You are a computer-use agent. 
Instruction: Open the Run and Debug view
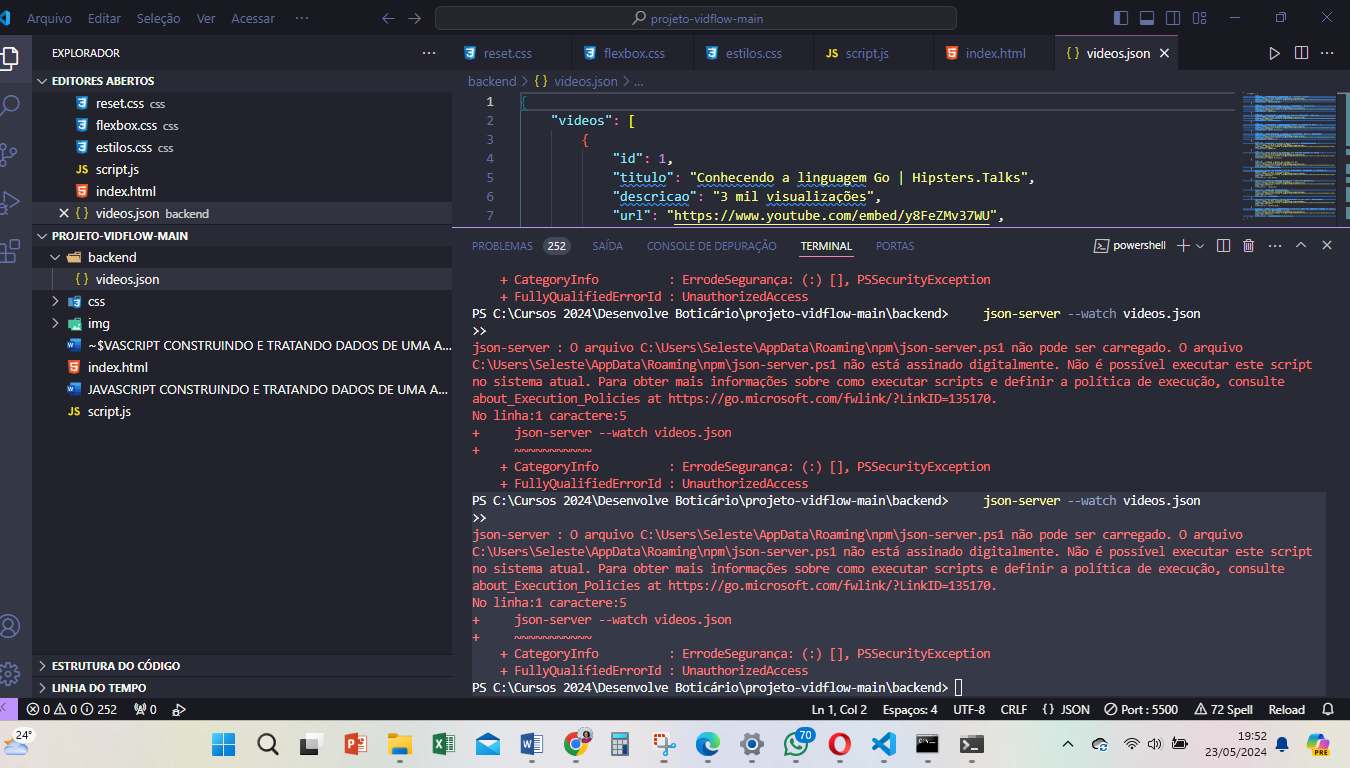tap(10, 202)
